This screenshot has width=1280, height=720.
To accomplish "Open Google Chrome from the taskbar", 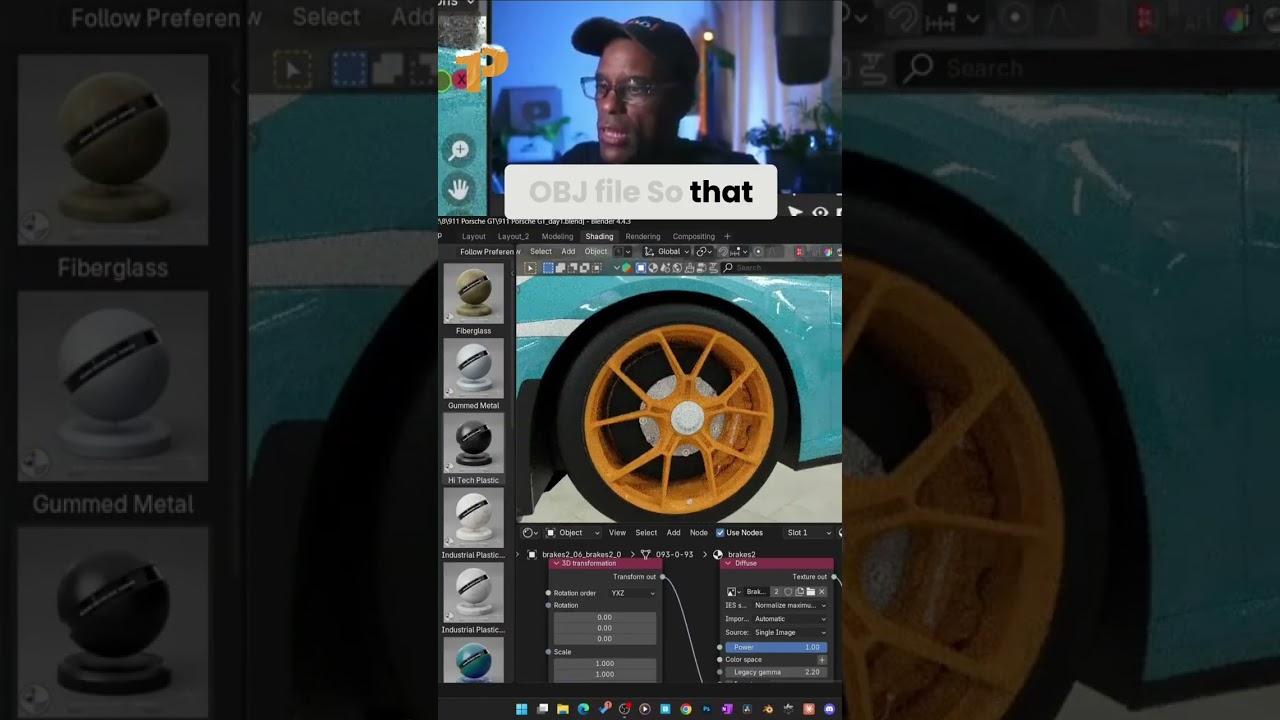I will point(686,709).
